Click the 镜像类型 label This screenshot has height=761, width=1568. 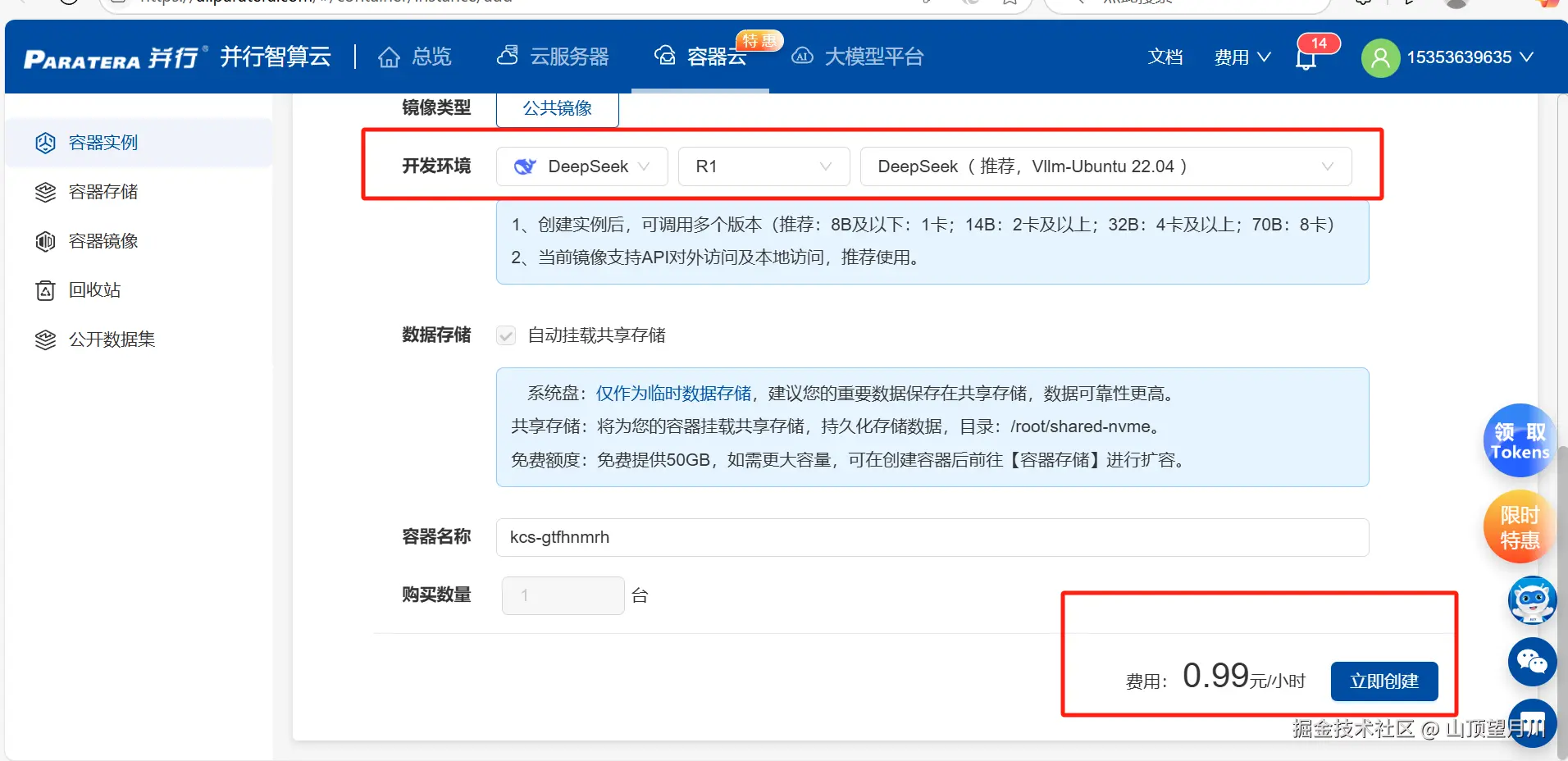[436, 108]
